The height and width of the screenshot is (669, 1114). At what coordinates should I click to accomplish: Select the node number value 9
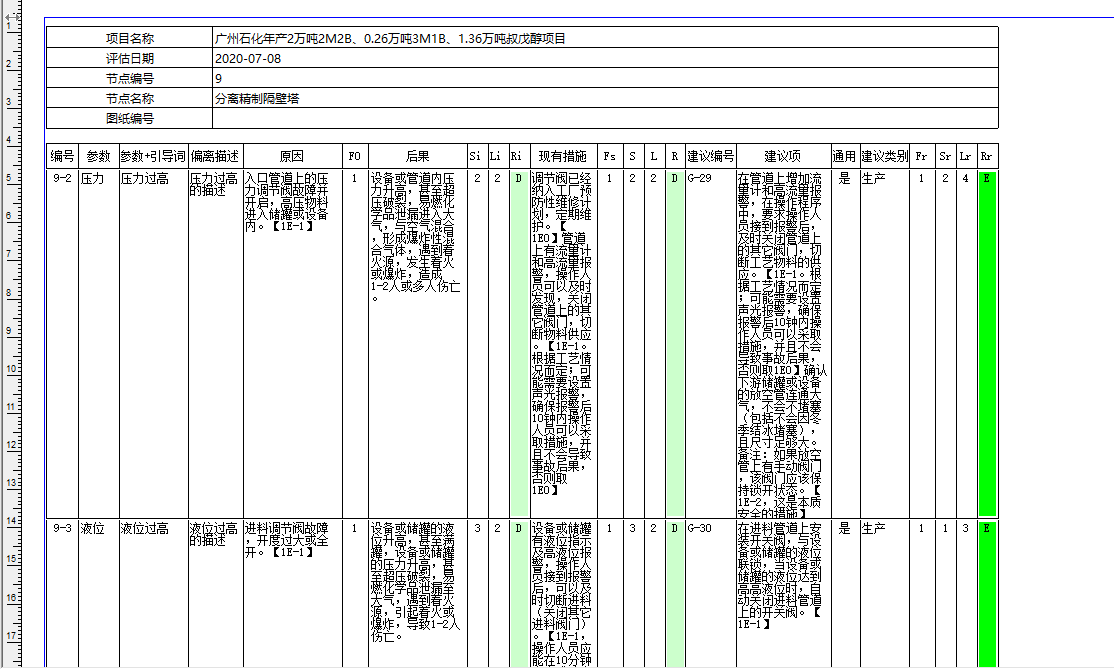(x=219, y=78)
